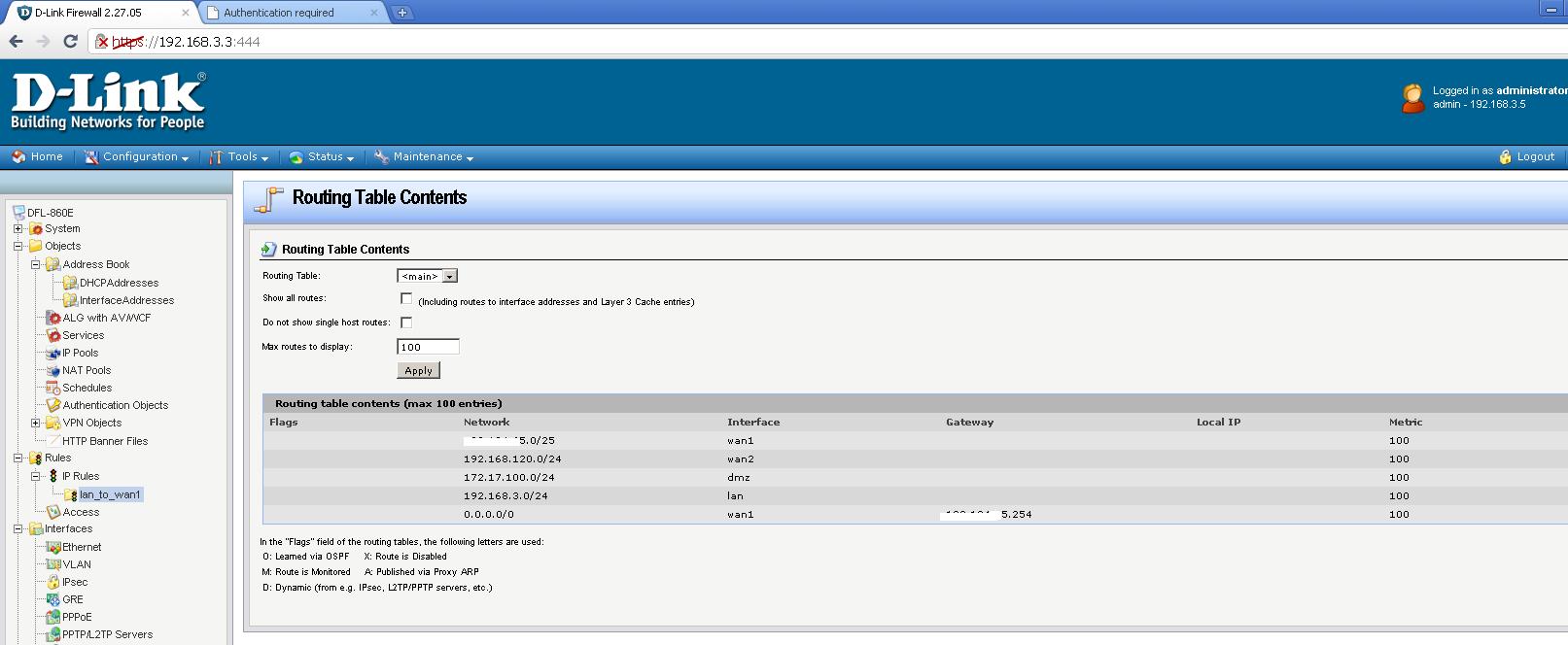Click the HTTP Banner Files icon
Image resolution: width=1568 pixels, height=645 pixels.
click(53, 441)
